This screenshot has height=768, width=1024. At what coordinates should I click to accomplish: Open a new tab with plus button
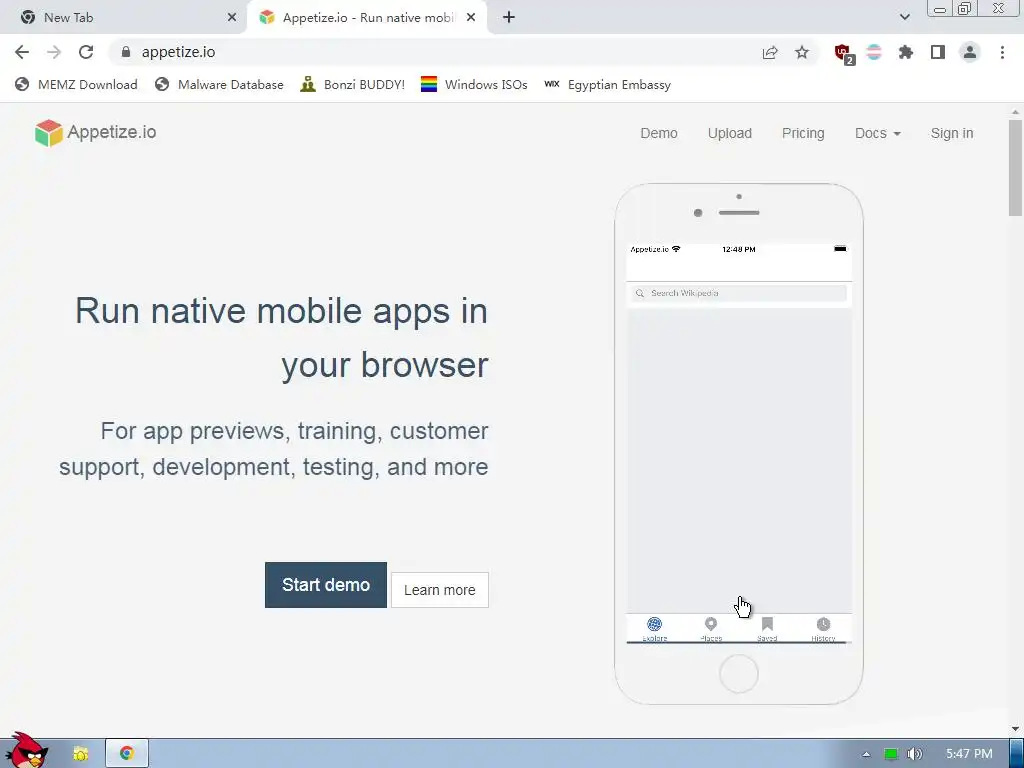[x=509, y=18]
